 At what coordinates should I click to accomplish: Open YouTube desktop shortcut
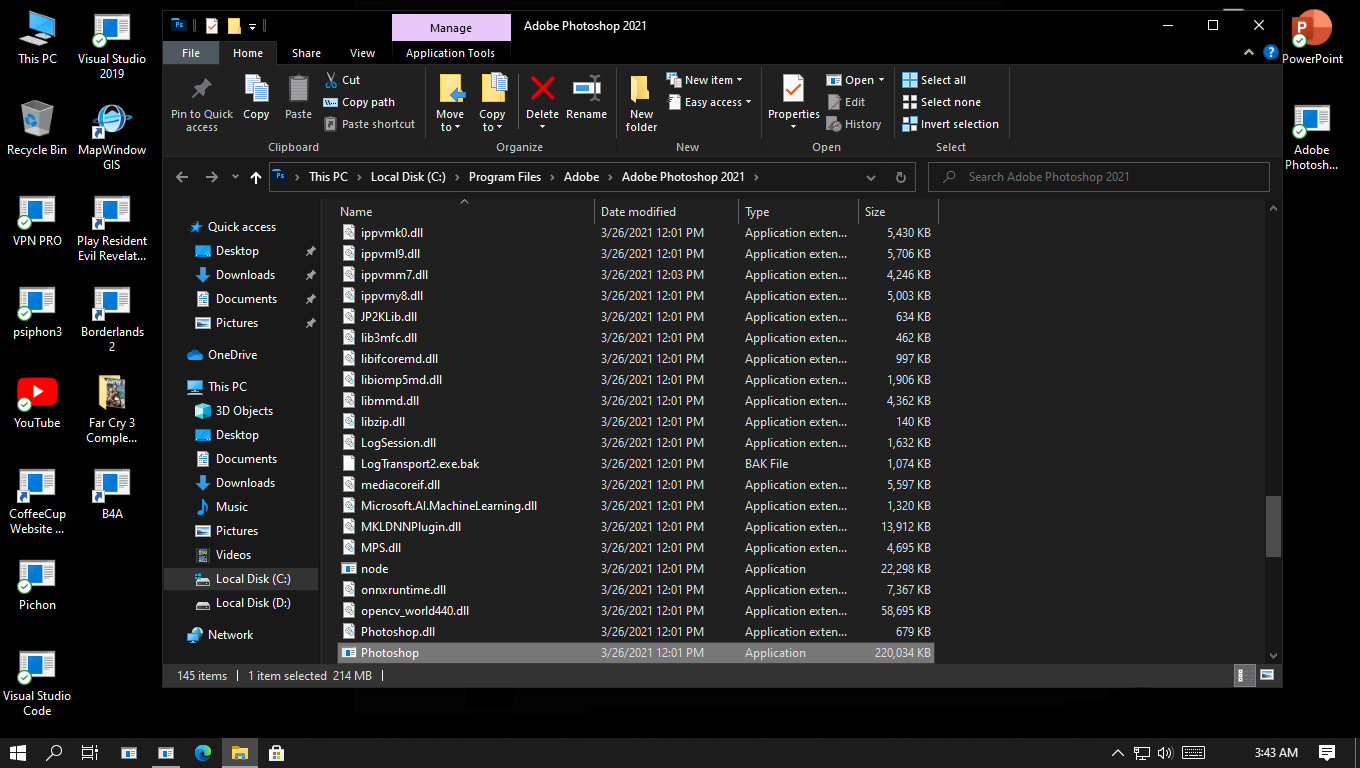(37, 402)
